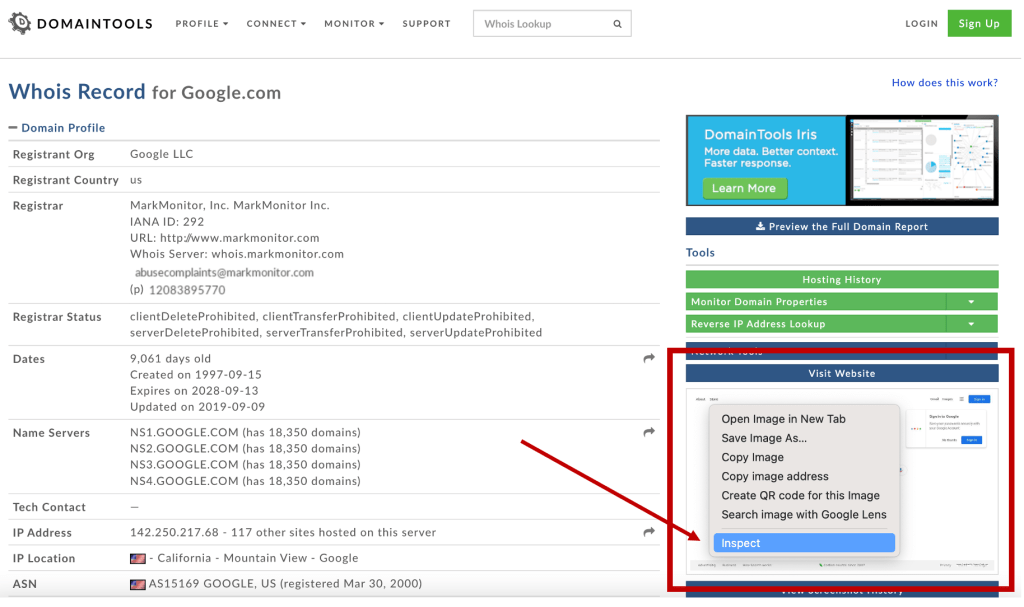Click the DOMAINTOOLS wordmark
Viewport: 1024px width, 607px height.
click(95, 24)
